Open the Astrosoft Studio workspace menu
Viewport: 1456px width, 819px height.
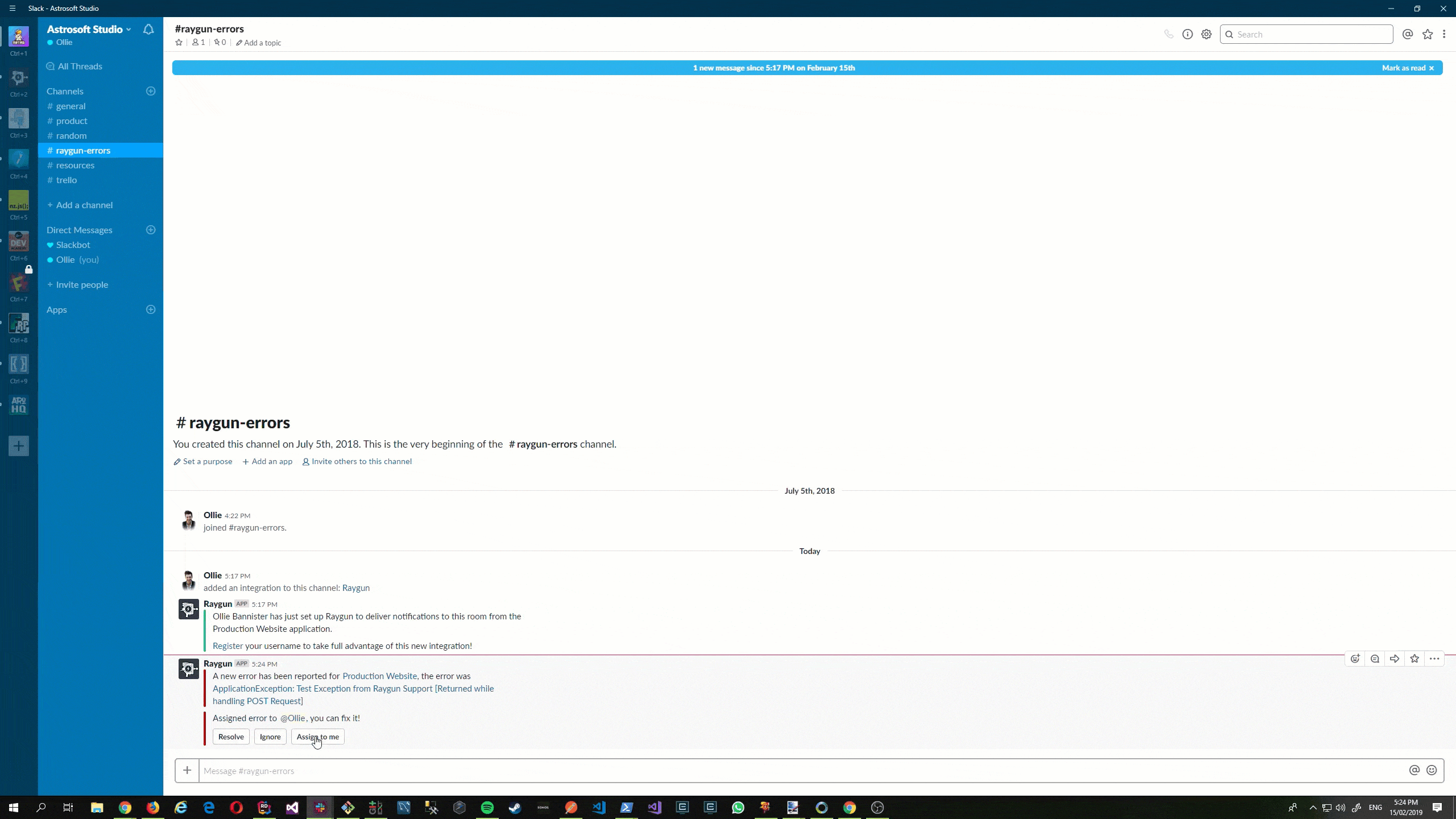[x=89, y=29]
